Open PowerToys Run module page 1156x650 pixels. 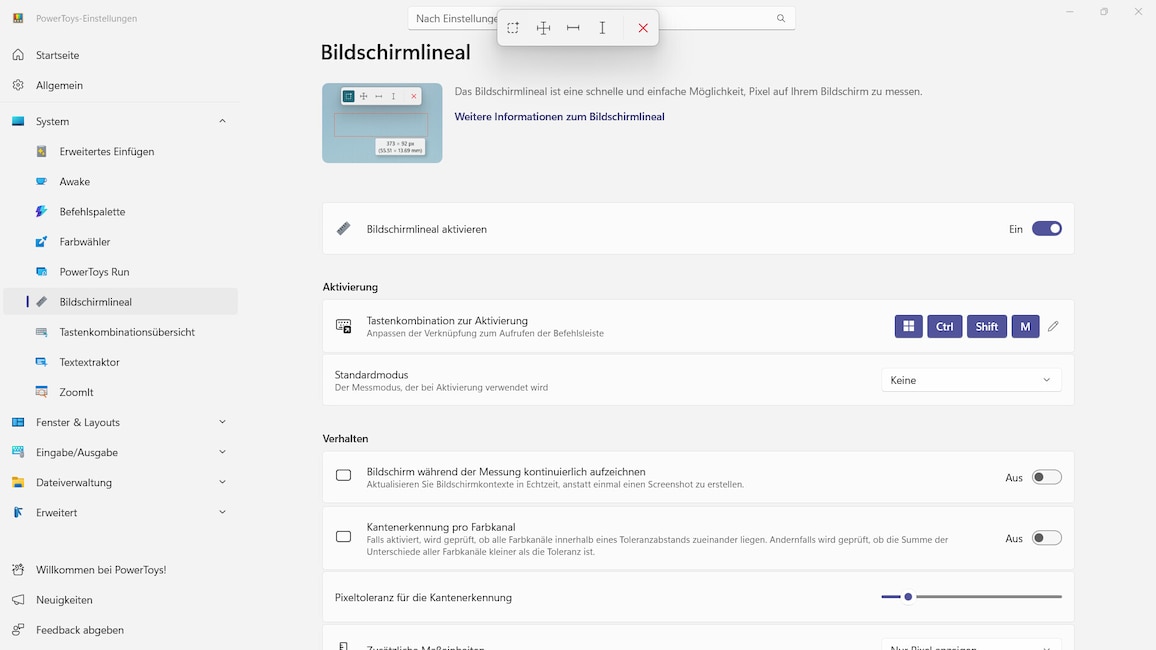tap(121, 272)
